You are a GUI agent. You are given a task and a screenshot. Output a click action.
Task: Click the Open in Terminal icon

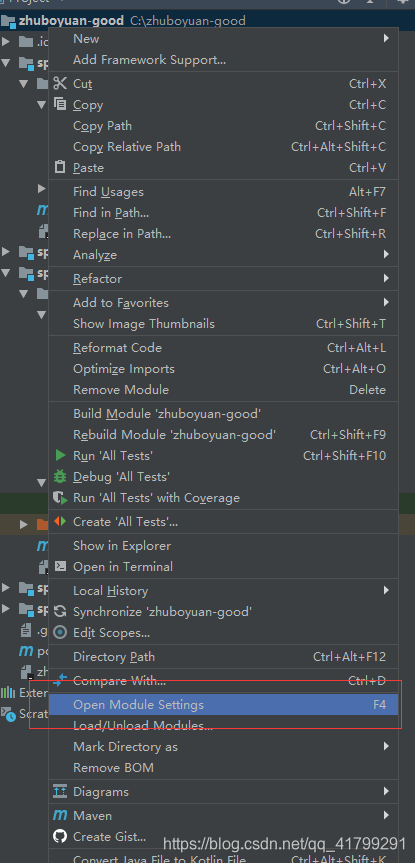pos(60,566)
